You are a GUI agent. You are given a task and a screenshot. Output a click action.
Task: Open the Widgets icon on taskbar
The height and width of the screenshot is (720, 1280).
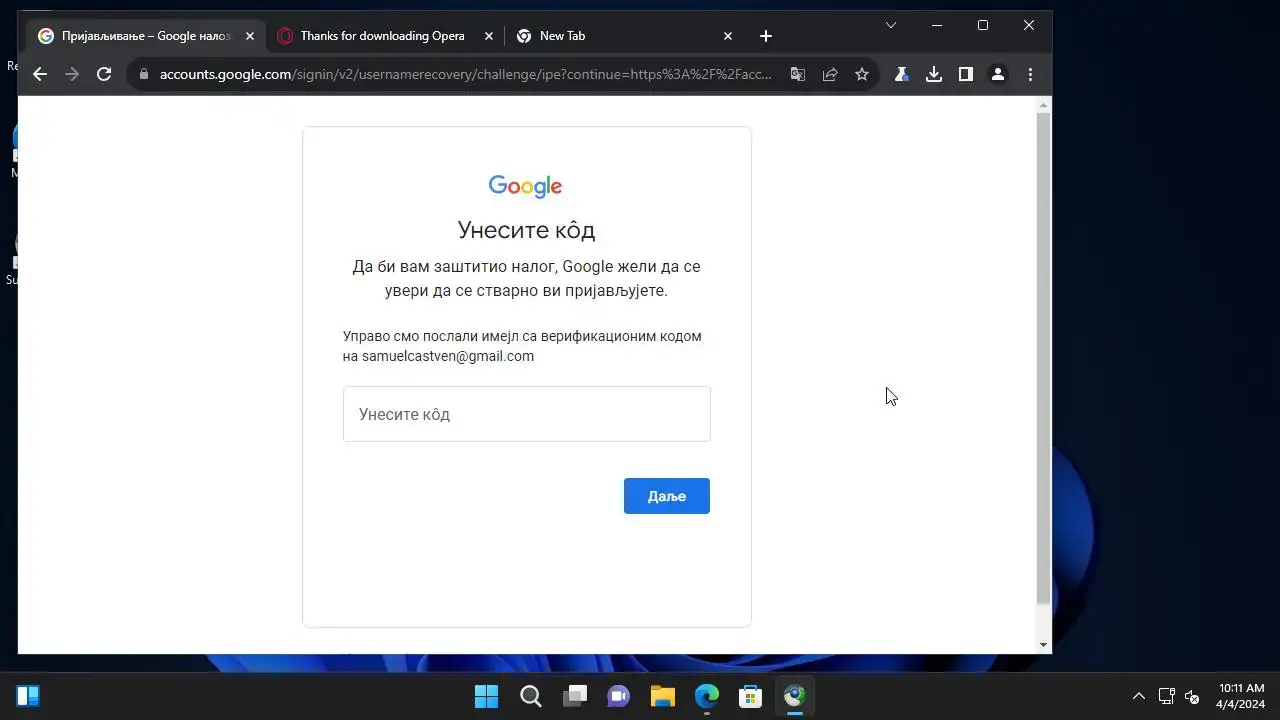point(28,696)
